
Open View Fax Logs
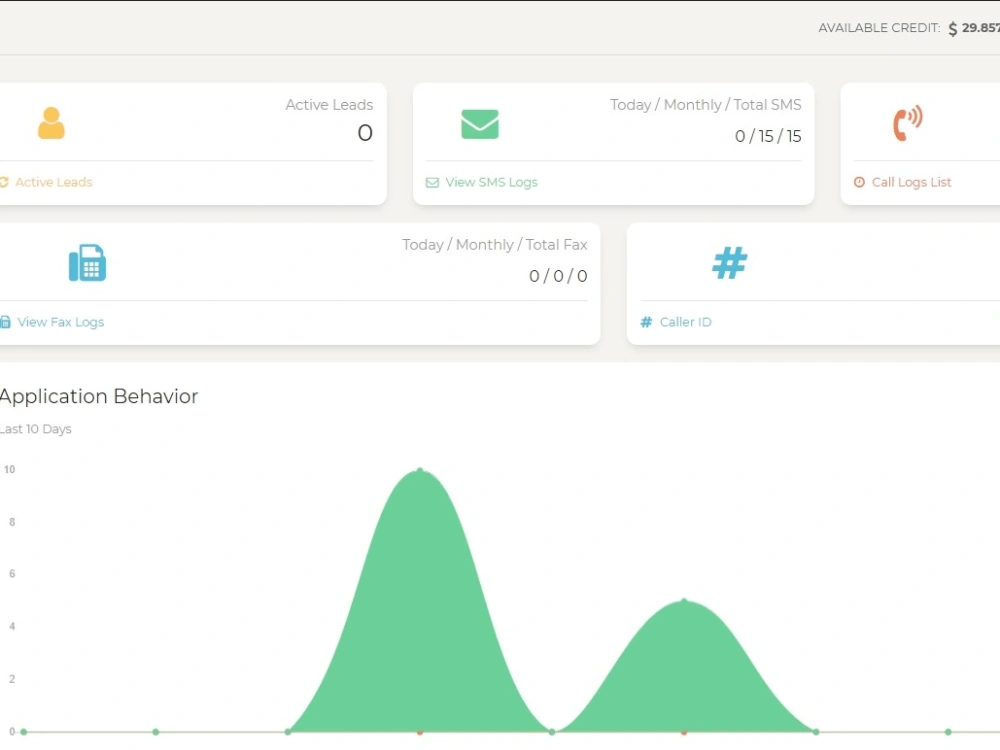(x=64, y=322)
